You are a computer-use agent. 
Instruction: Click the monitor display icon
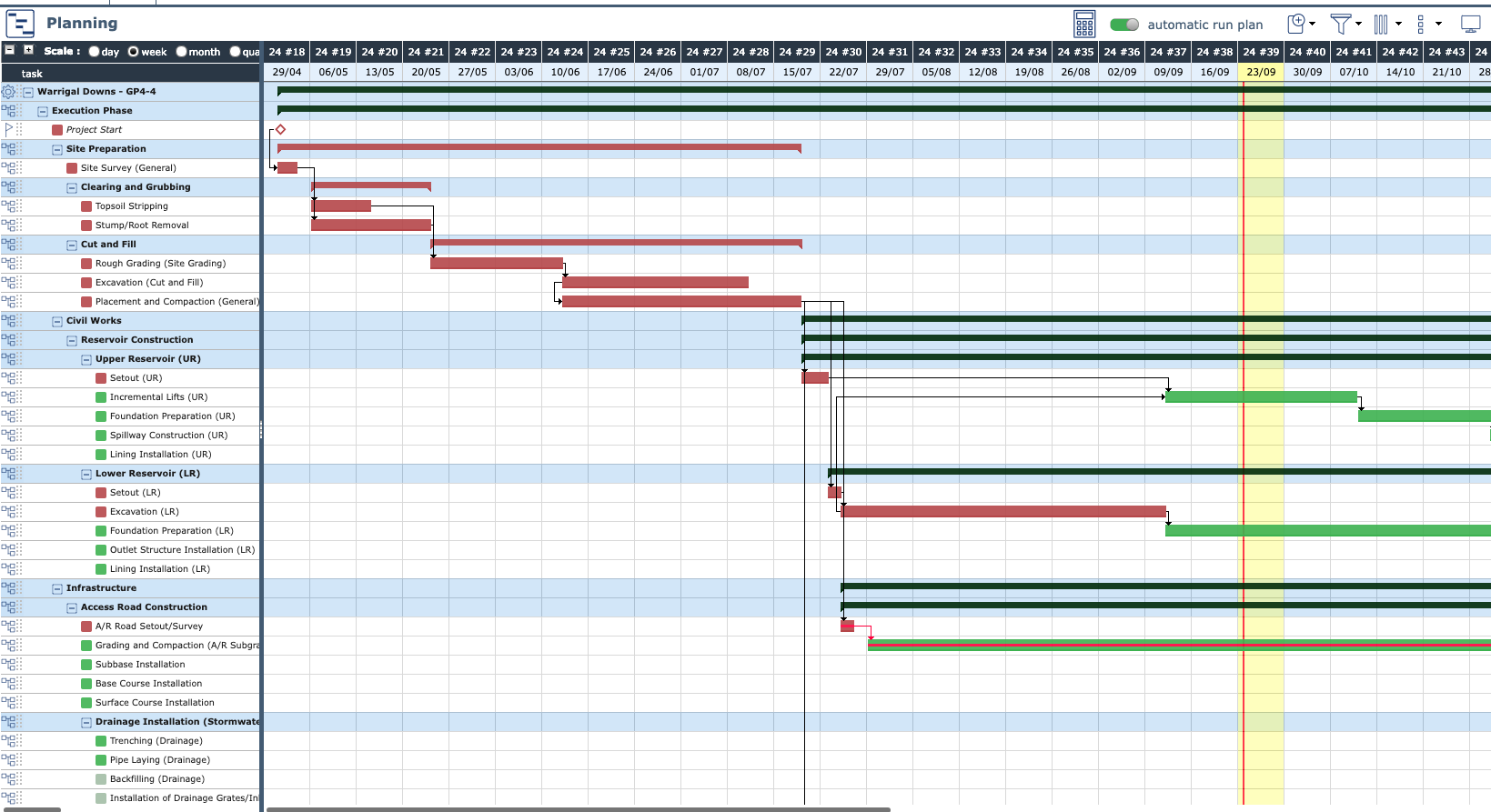coord(1470,24)
